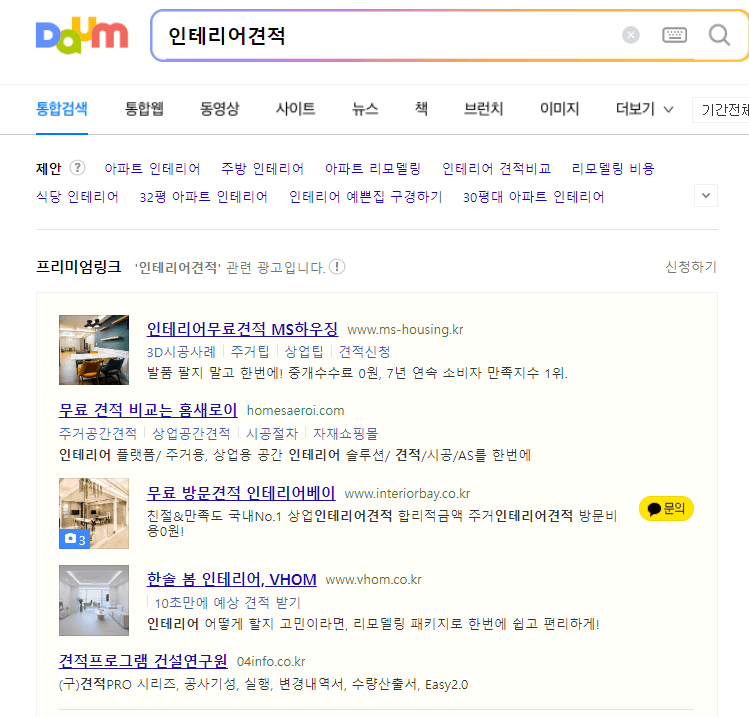The width and height of the screenshot is (749, 717).
Task: Open the virtual keyboard icon
Action: 674,35
